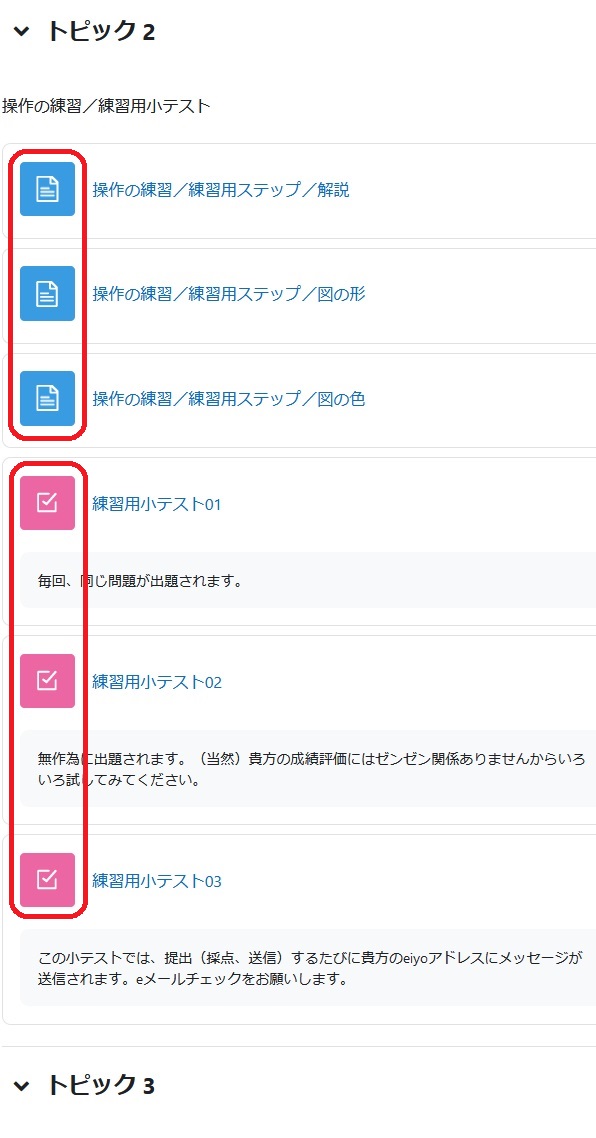The image size is (596, 1138).
Task: Click description about eiyoアドレス message
Action: [311, 968]
